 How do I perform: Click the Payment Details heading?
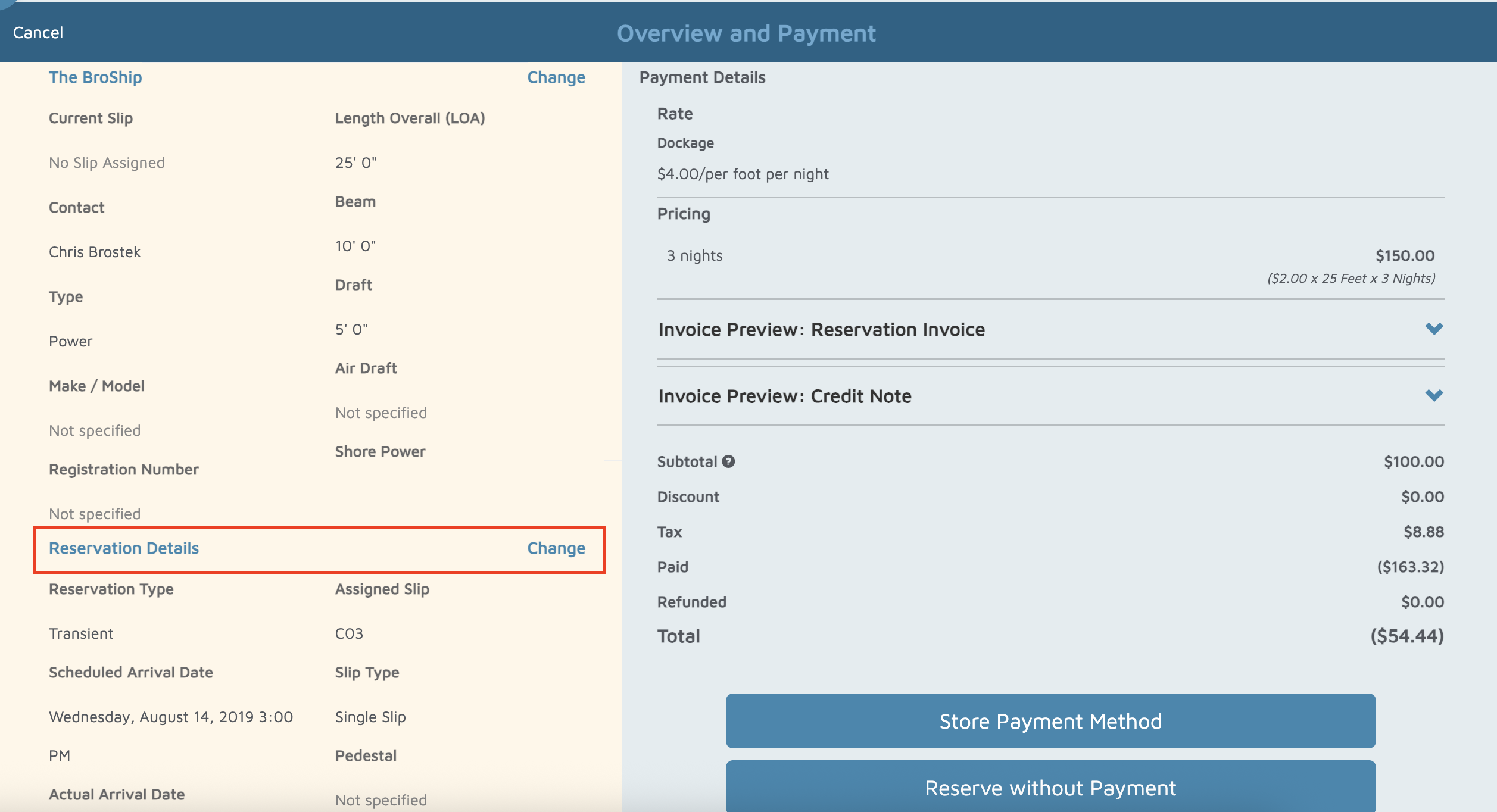click(x=702, y=77)
